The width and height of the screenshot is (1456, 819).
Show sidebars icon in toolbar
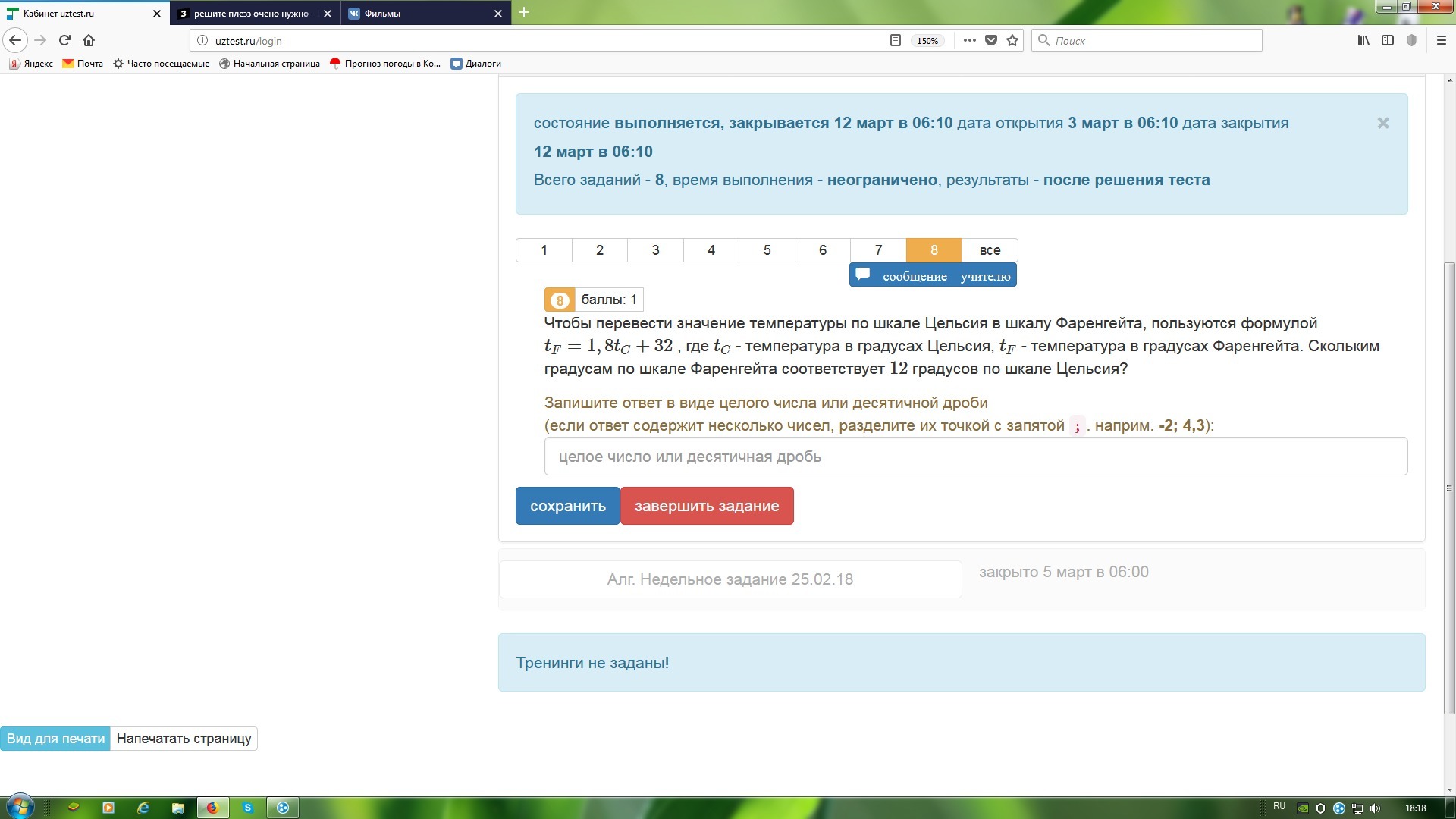(1388, 40)
